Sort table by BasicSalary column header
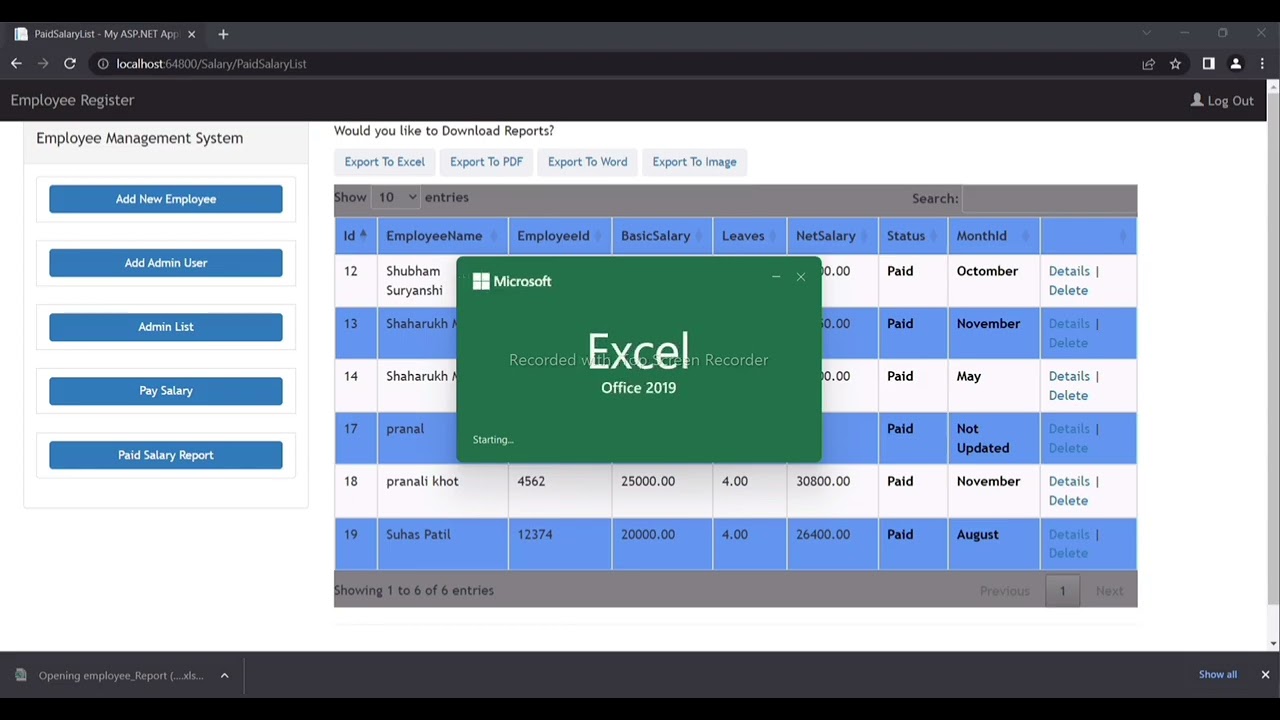The width and height of the screenshot is (1280, 720). 662,236
